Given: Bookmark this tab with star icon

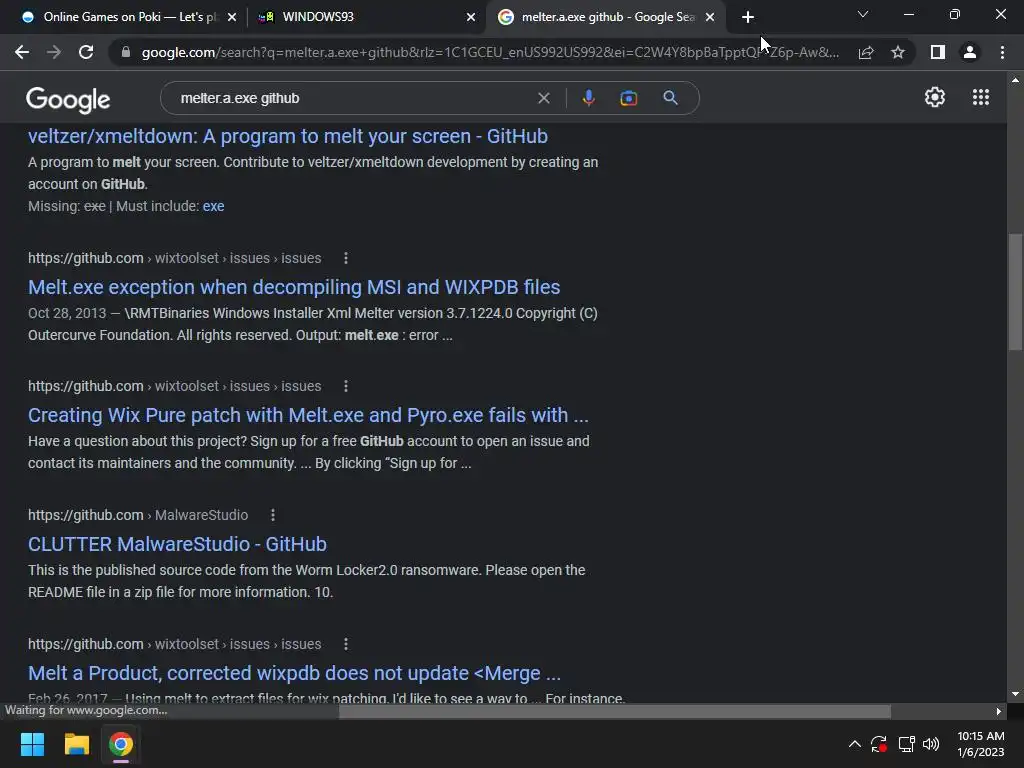Looking at the screenshot, I should 898,52.
